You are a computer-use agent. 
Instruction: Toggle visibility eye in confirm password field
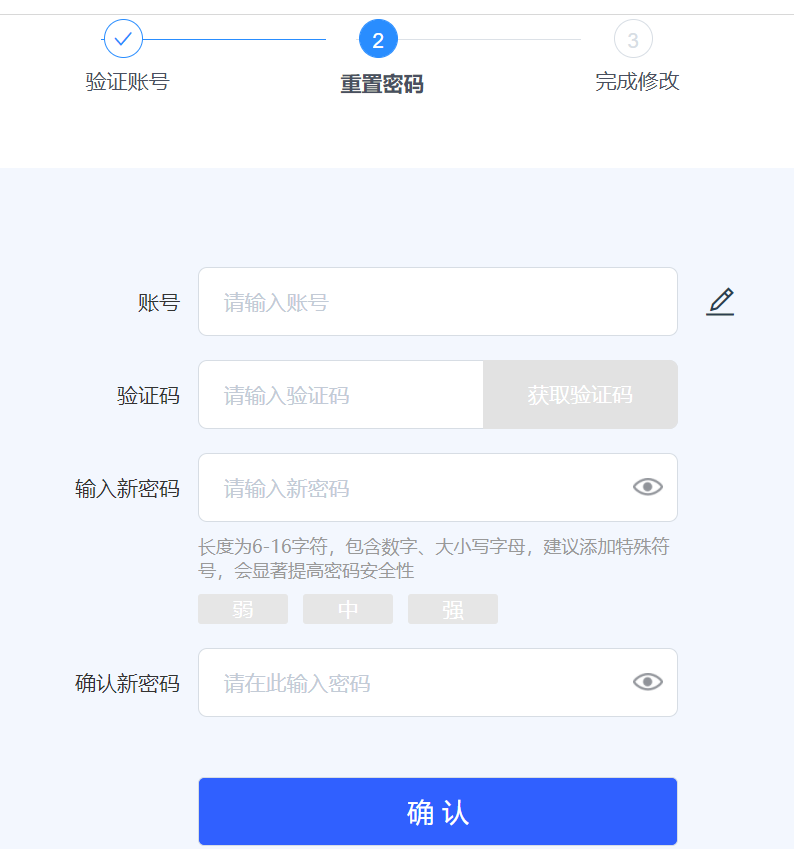648,682
